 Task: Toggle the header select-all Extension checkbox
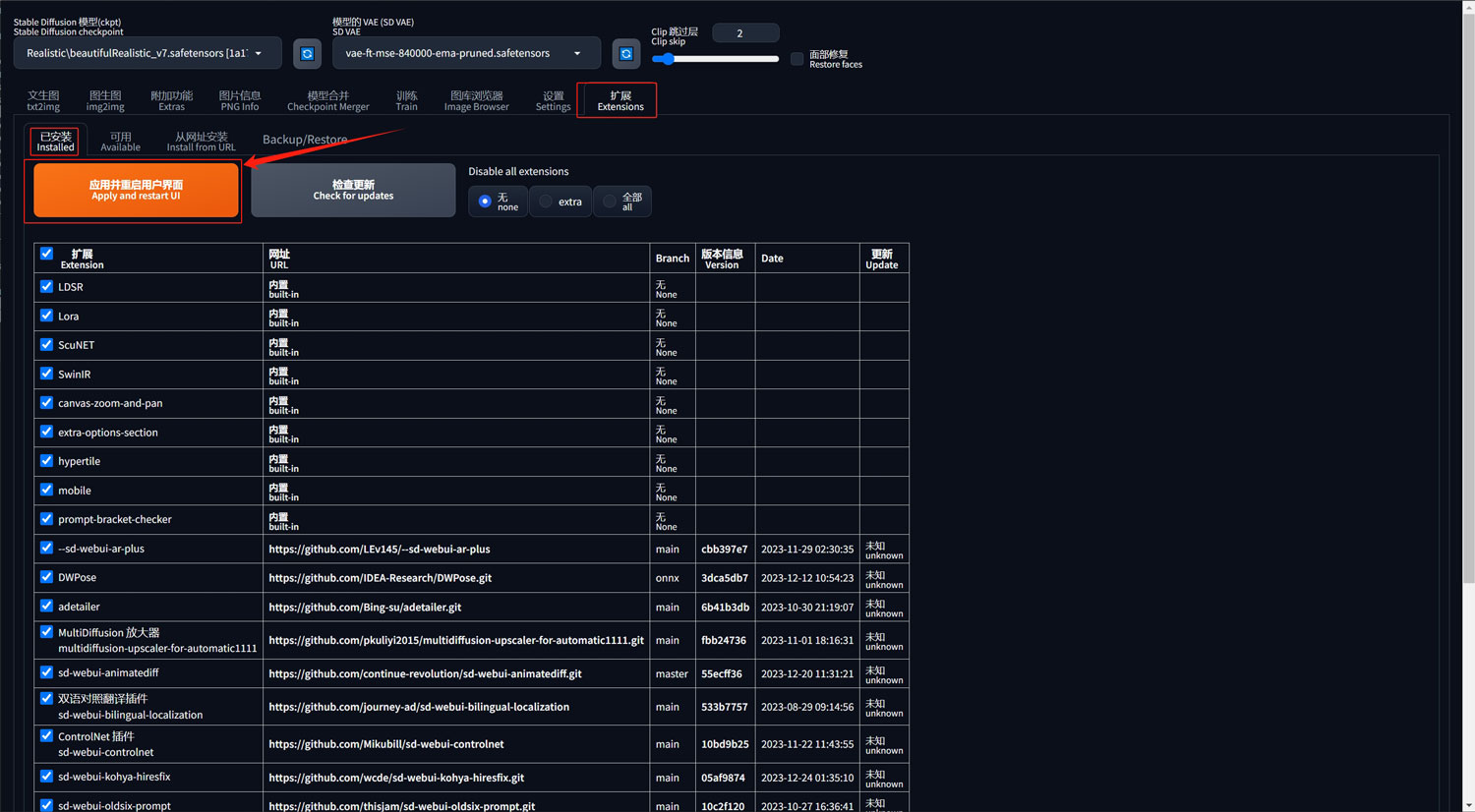click(x=46, y=254)
